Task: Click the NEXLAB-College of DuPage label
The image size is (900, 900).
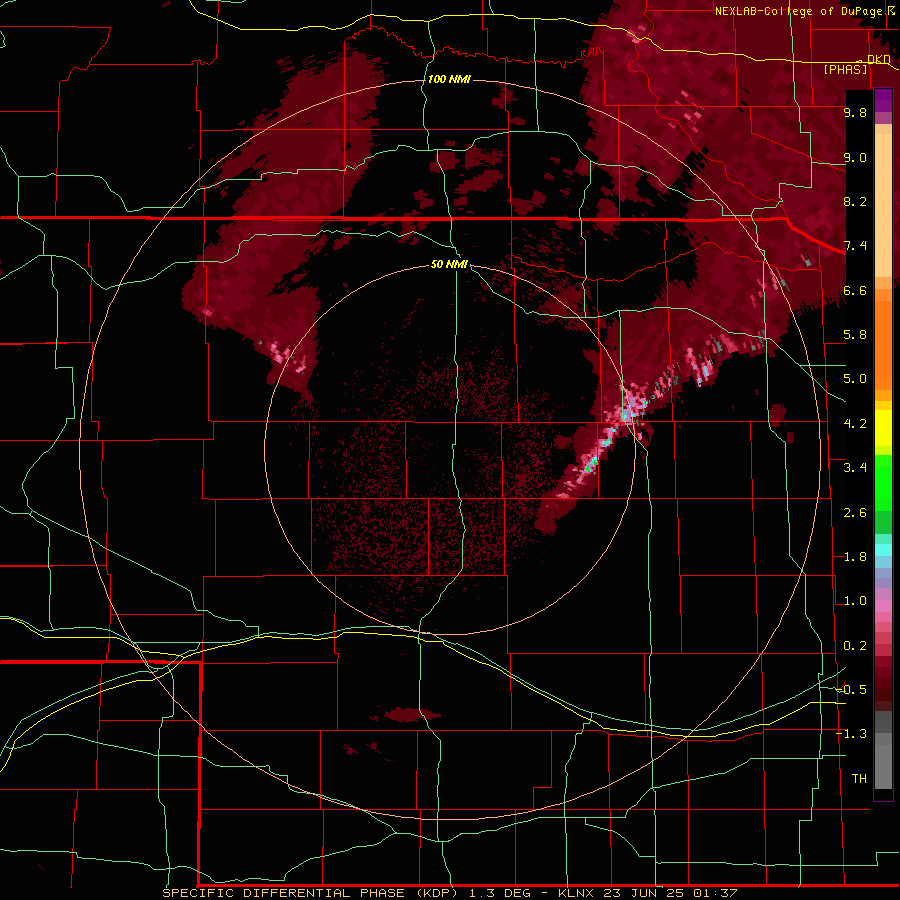Action: coord(800,11)
